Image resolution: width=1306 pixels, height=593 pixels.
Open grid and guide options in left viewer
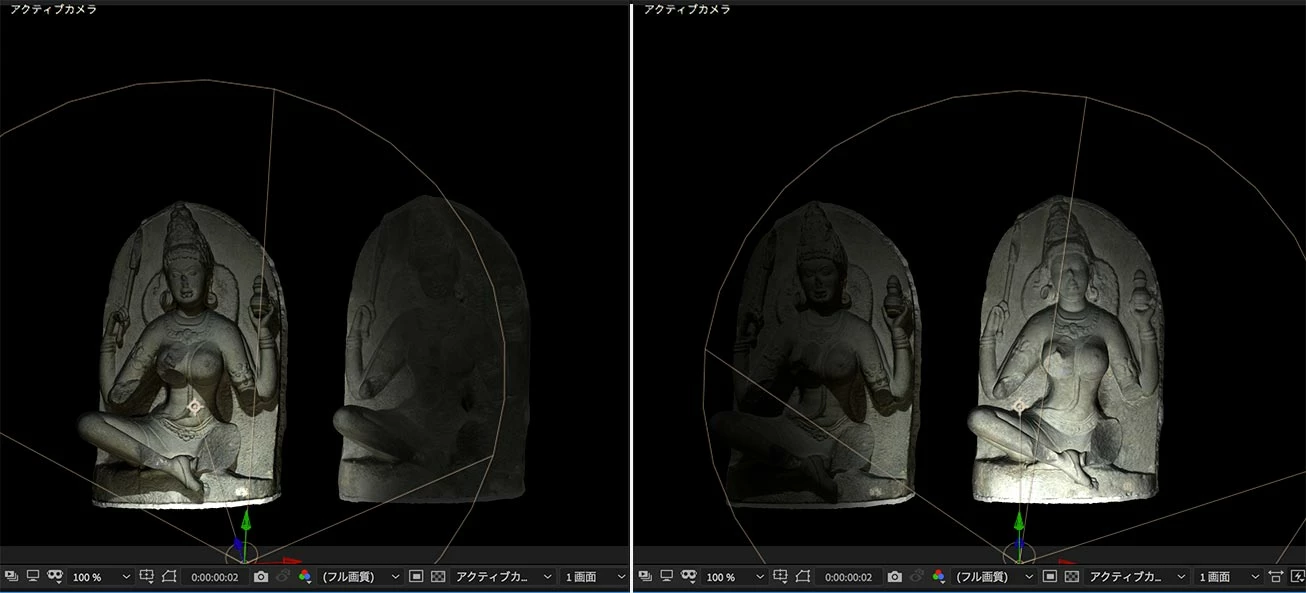click(x=147, y=577)
